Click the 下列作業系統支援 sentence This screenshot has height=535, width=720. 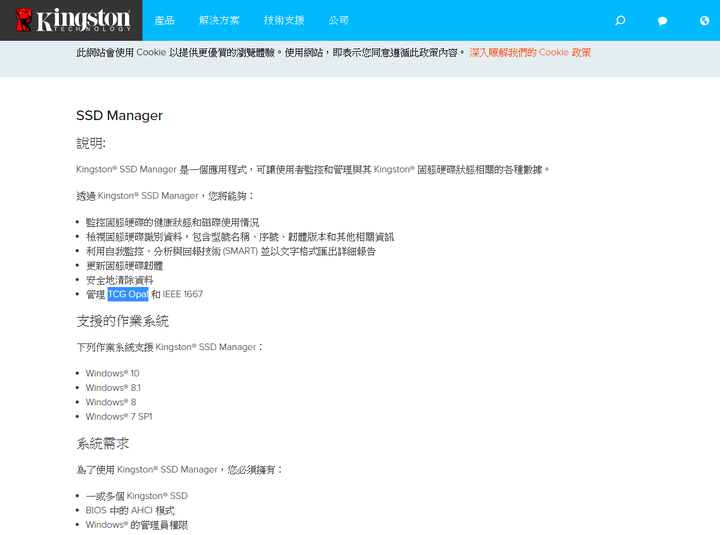(x=170, y=347)
